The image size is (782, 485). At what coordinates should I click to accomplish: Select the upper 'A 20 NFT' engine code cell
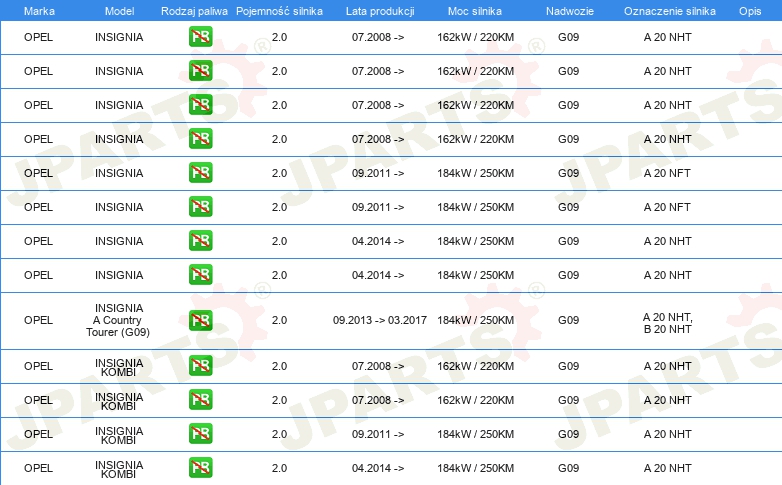tap(667, 173)
